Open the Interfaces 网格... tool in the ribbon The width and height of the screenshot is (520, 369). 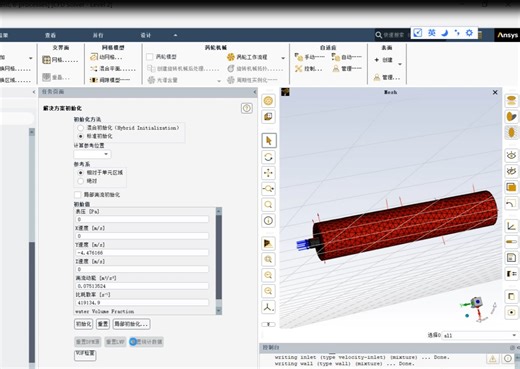(x=60, y=60)
